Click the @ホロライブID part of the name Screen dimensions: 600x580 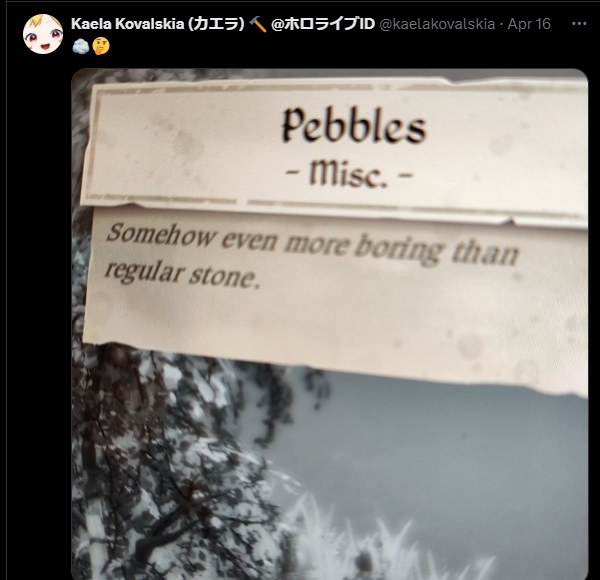tap(323, 24)
